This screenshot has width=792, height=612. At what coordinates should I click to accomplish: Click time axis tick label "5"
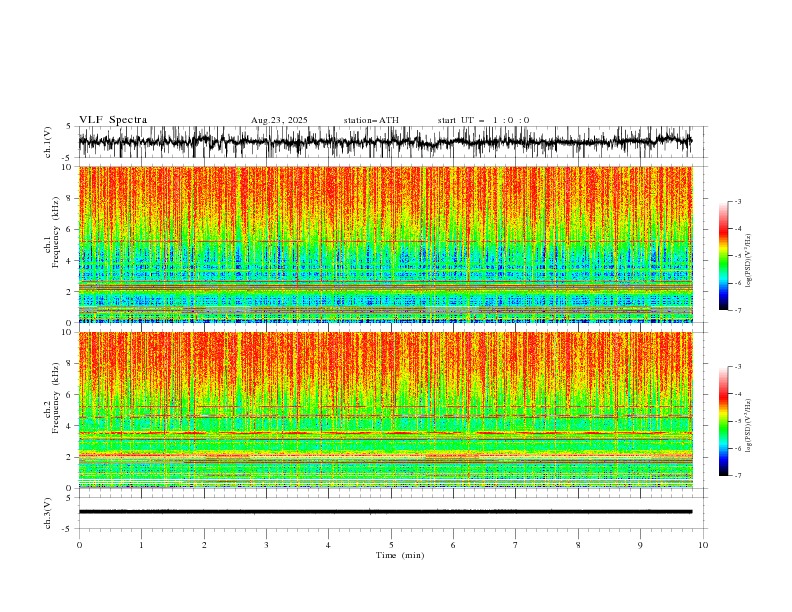[391, 545]
